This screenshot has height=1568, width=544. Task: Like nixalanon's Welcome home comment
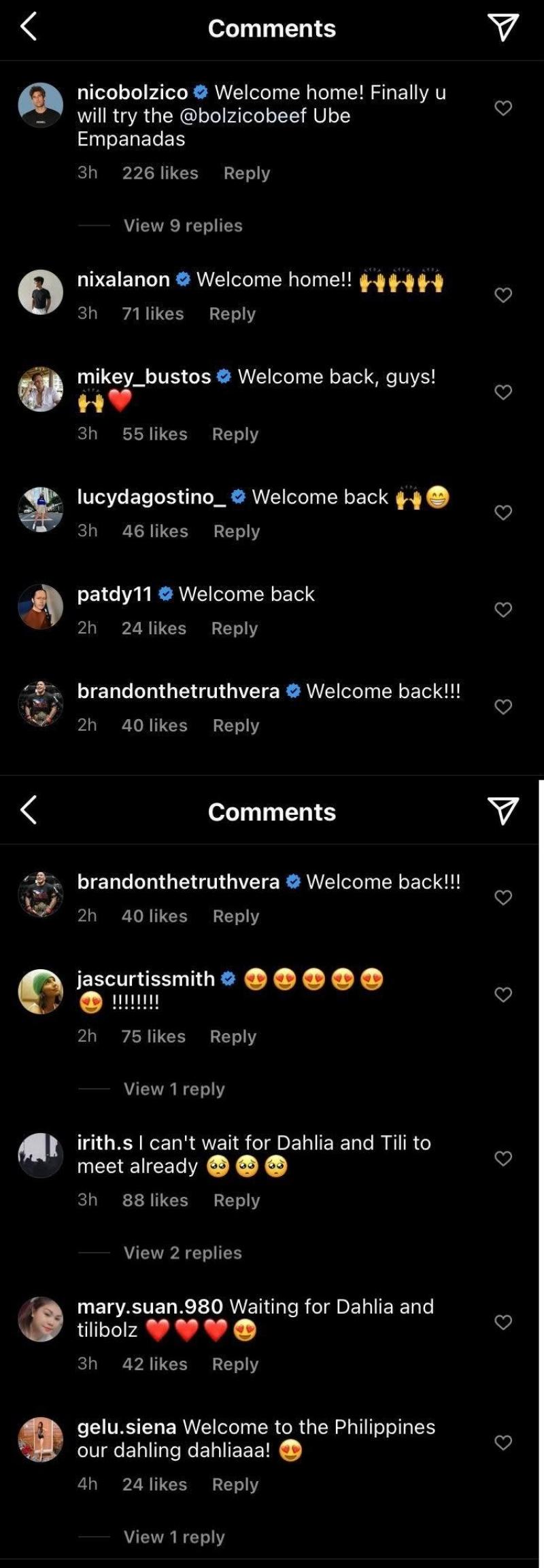503,295
